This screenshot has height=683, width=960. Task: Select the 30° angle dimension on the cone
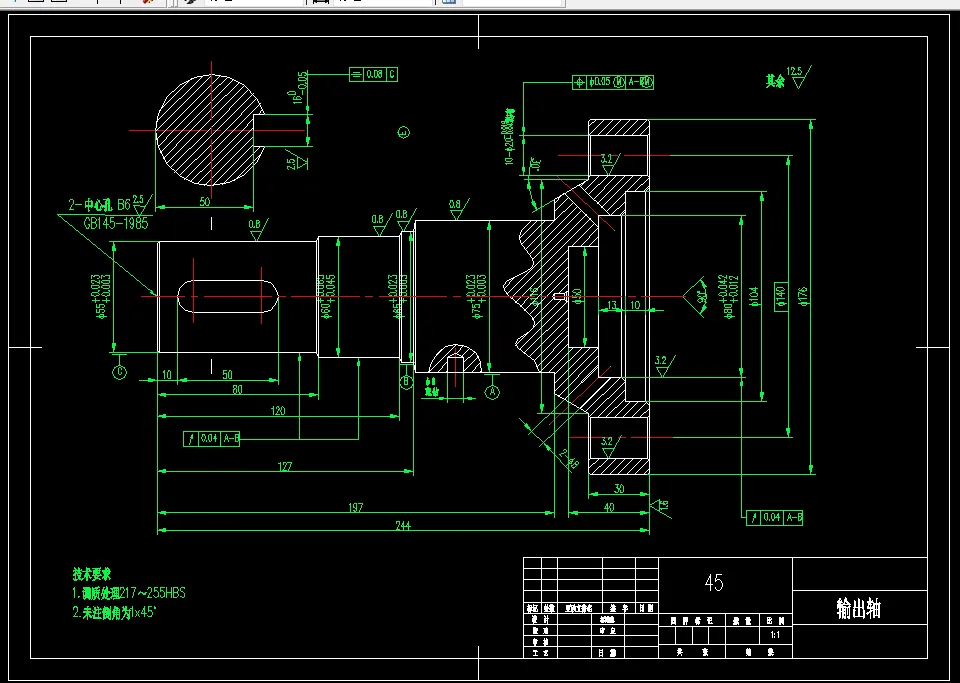(537, 166)
